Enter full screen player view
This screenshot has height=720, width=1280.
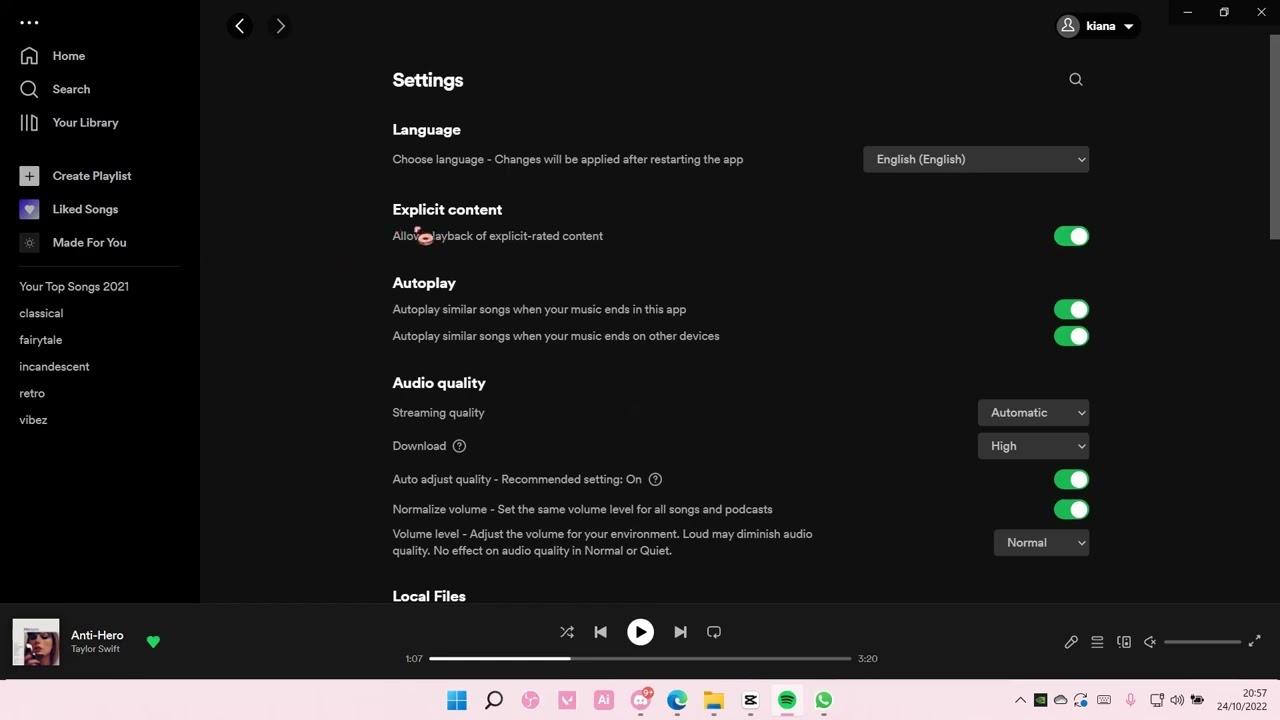pos(1255,641)
